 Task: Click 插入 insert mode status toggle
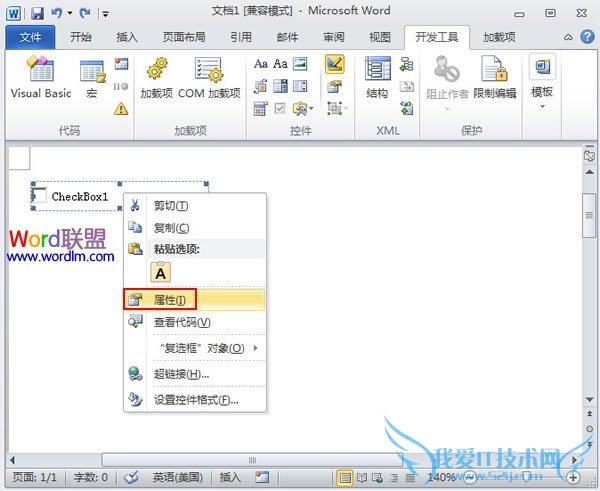pyautogui.click(x=230, y=477)
